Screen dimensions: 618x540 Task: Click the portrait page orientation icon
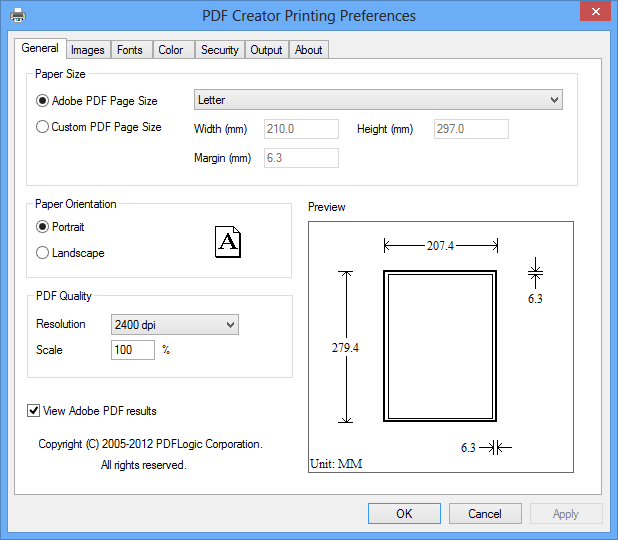(228, 242)
